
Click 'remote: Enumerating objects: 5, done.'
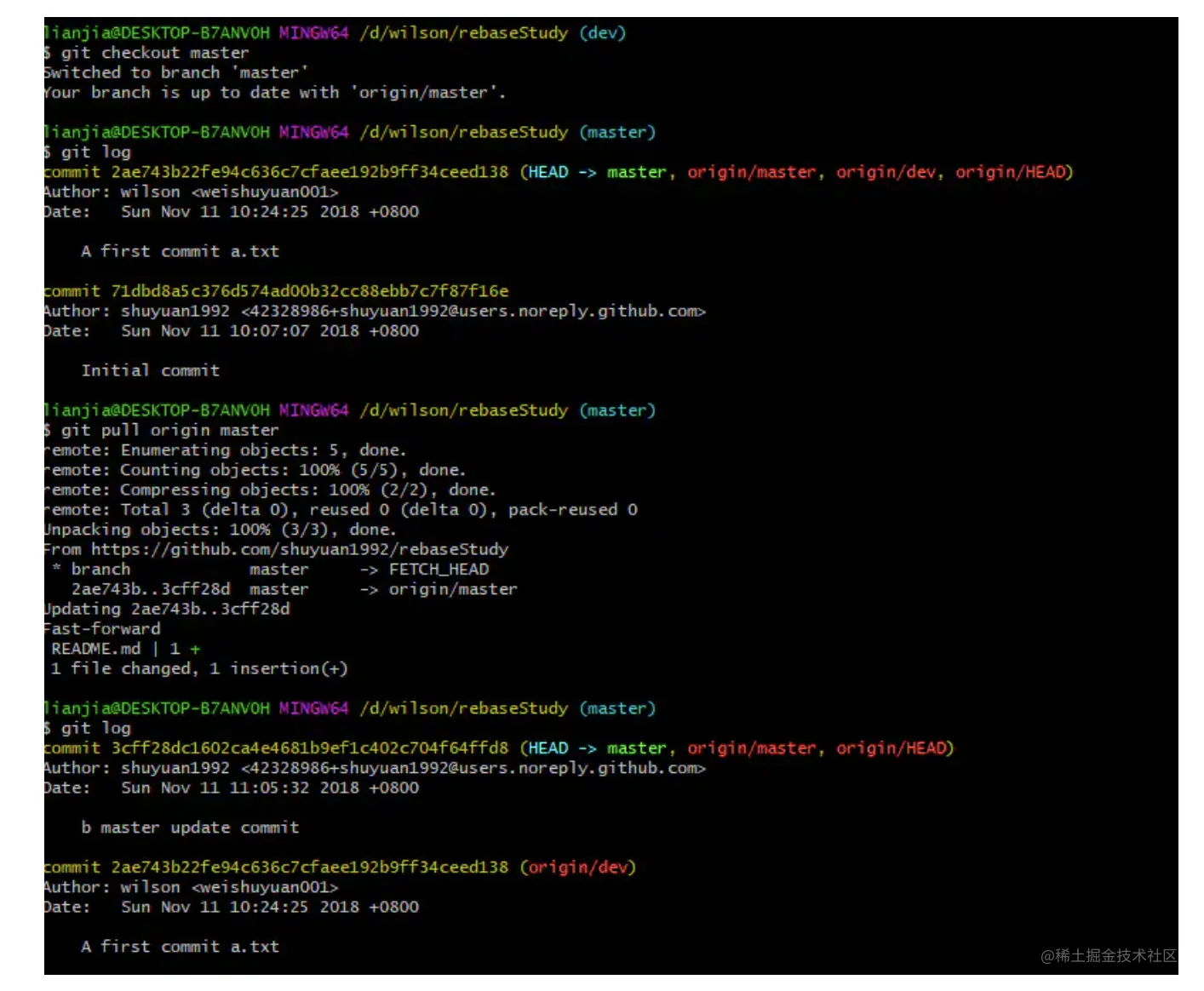226,450
